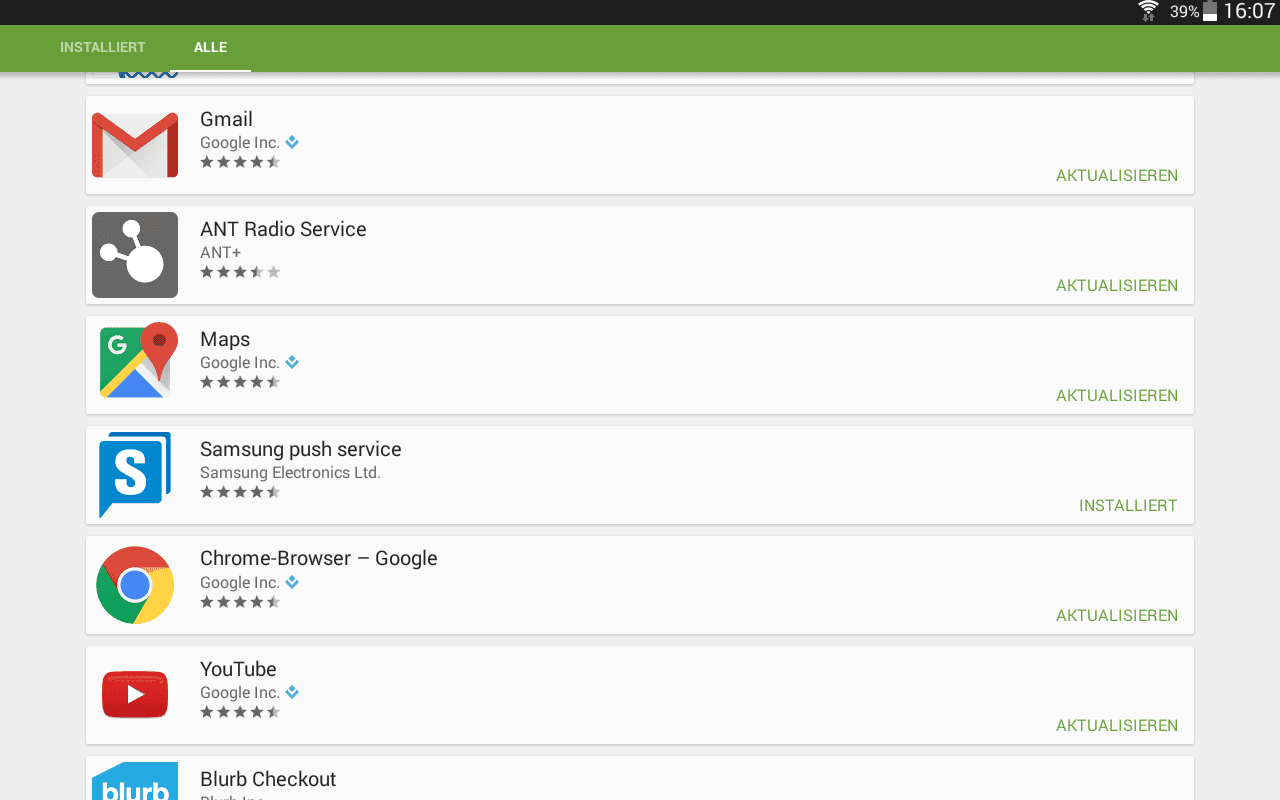This screenshot has width=1280, height=800.
Task: Tap the battery indicator in status bar
Action: tap(1210, 11)
